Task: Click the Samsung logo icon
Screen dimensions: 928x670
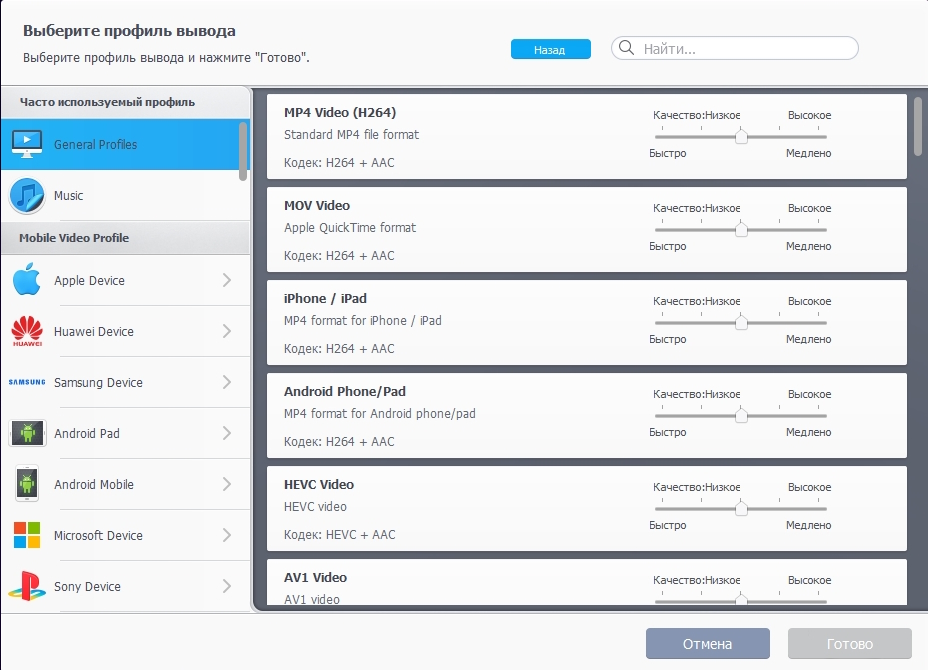Action: [x=27, y=382]
